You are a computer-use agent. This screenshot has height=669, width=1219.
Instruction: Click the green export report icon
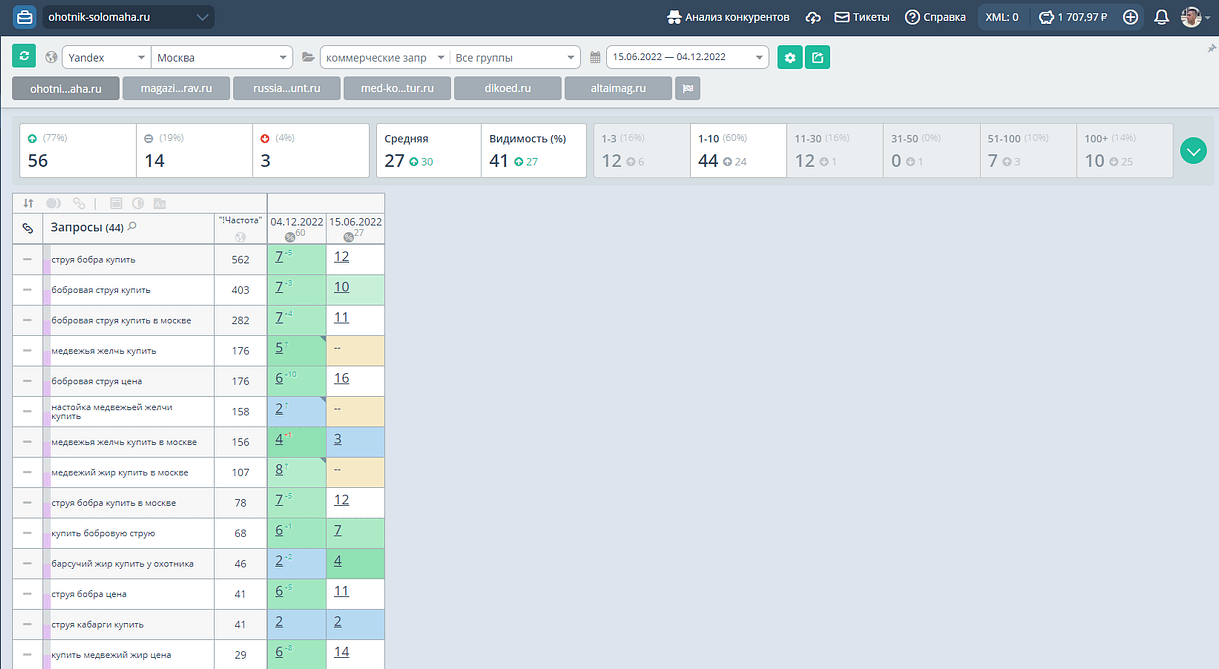(x=818, y=57)
